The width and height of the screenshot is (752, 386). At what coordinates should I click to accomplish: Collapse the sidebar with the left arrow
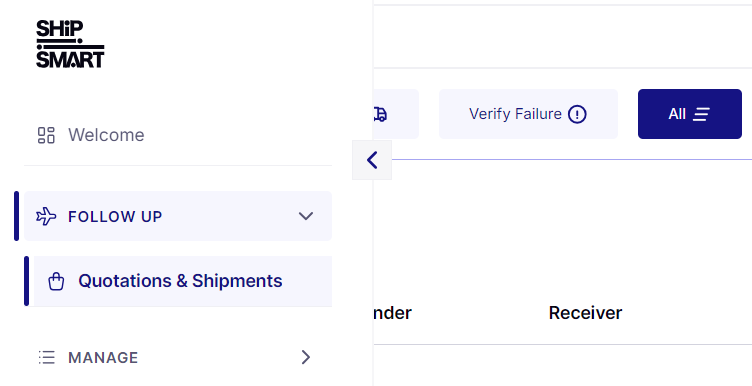[372, 160]
